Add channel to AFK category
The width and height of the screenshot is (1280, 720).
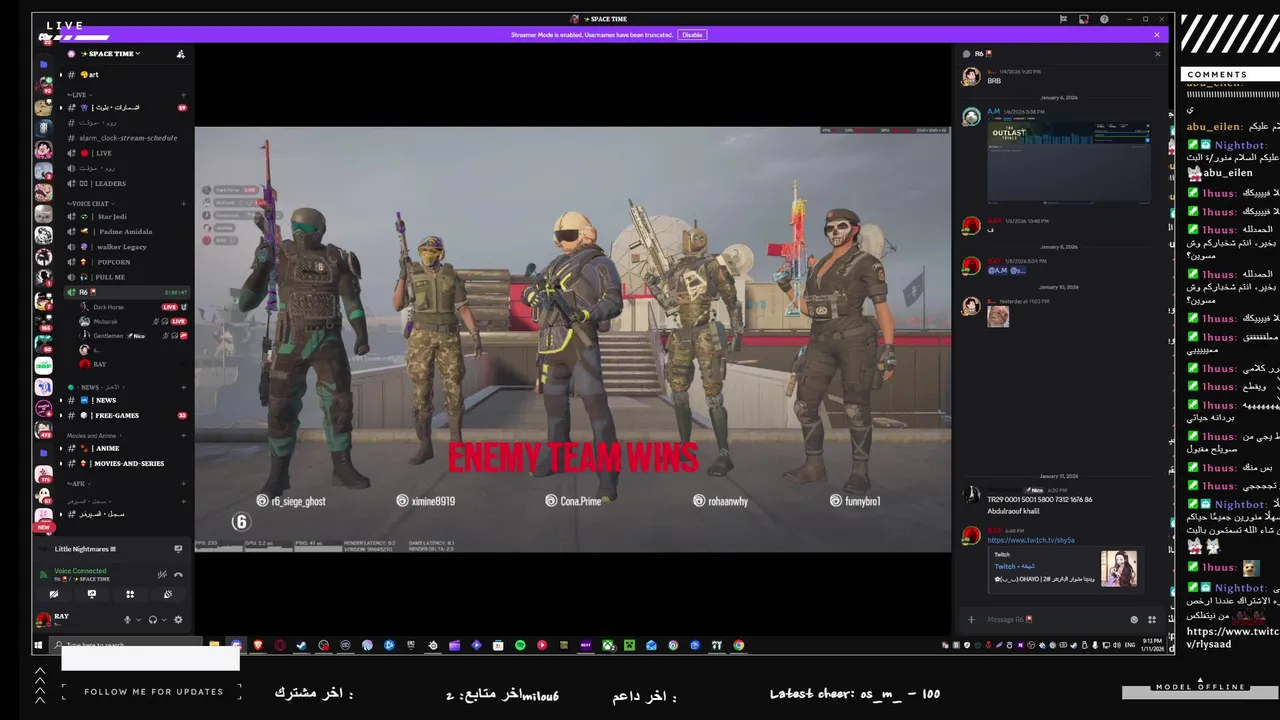tap(183, 484)
